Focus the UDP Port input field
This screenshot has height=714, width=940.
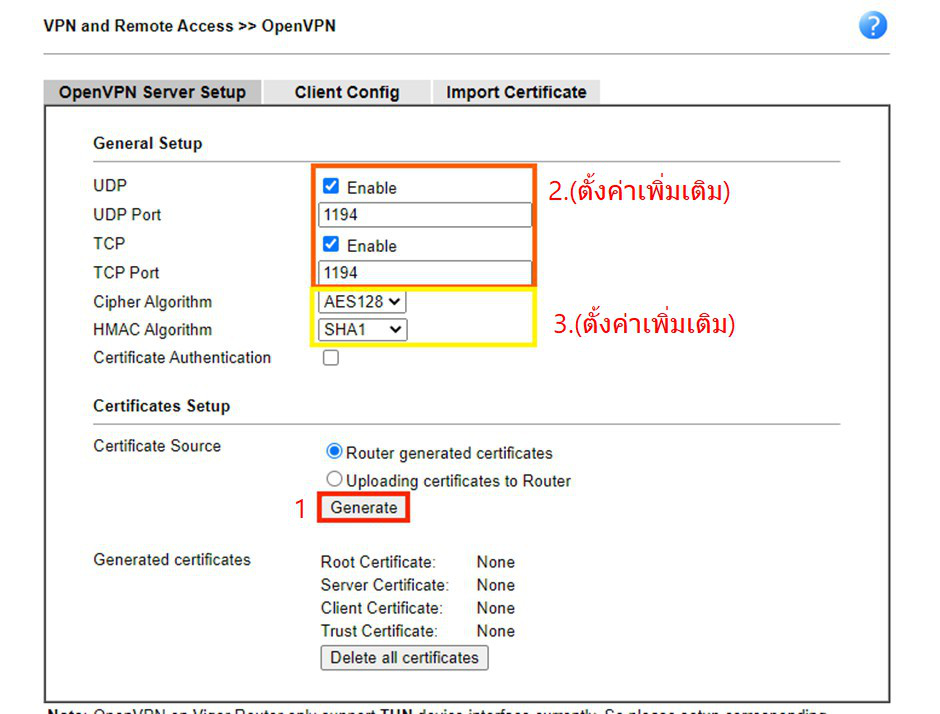click(x=424, y=215)
